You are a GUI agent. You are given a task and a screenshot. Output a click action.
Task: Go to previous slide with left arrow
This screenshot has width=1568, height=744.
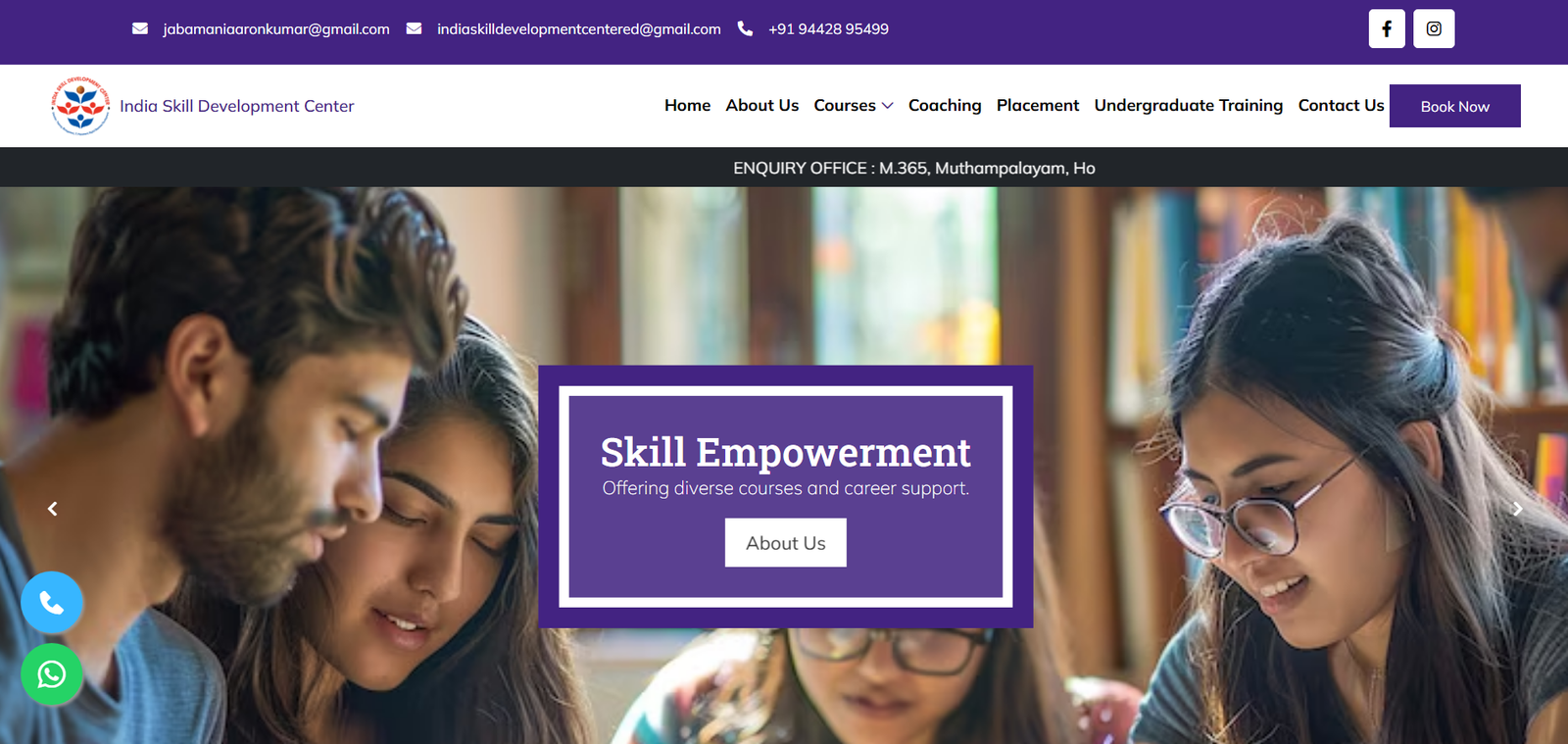[53, 509]
